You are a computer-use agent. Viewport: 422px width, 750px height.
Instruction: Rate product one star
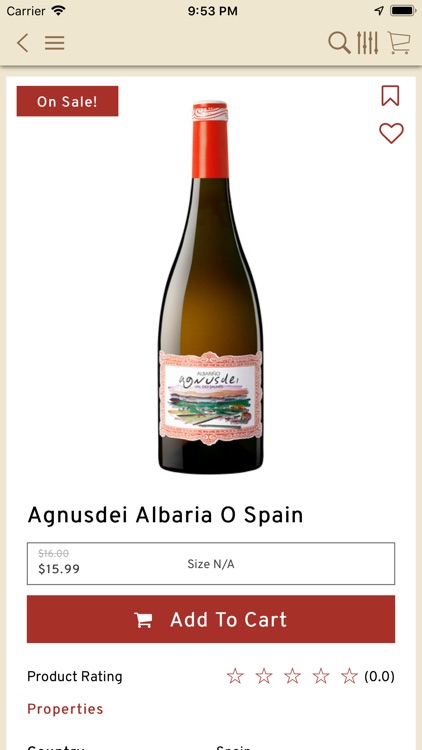(x=235, y=676)
